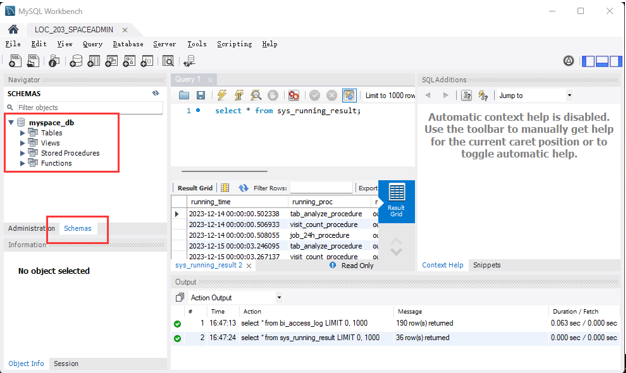The image size is (626, 373).
Task: Collapse the myspace_db schema
Action: (x=11, y=122)
